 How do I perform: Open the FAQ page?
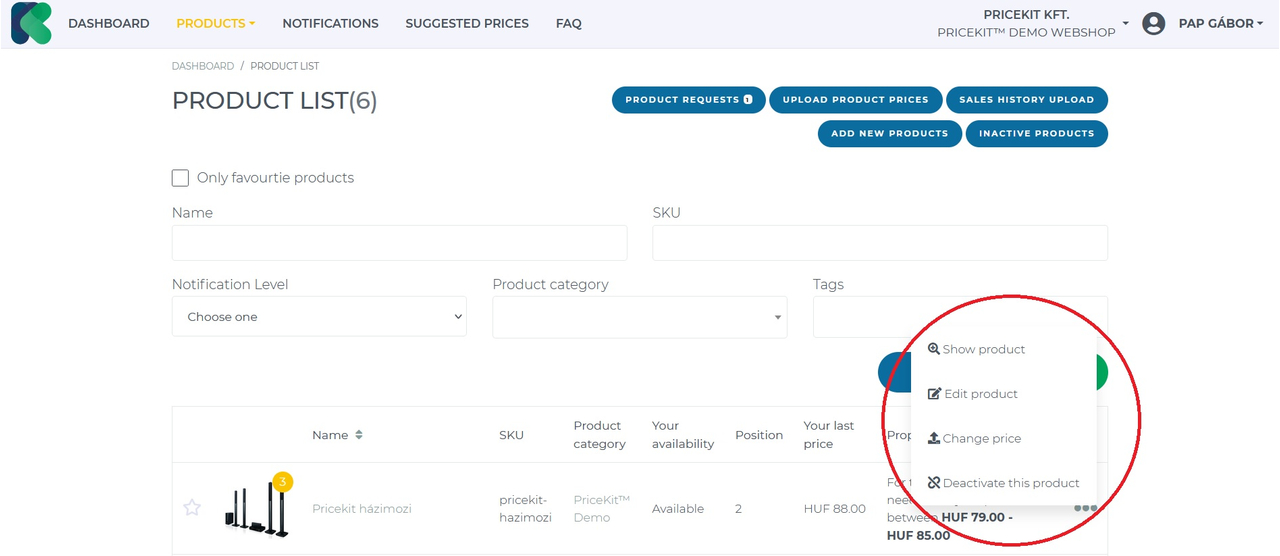(x=569, y=23)
